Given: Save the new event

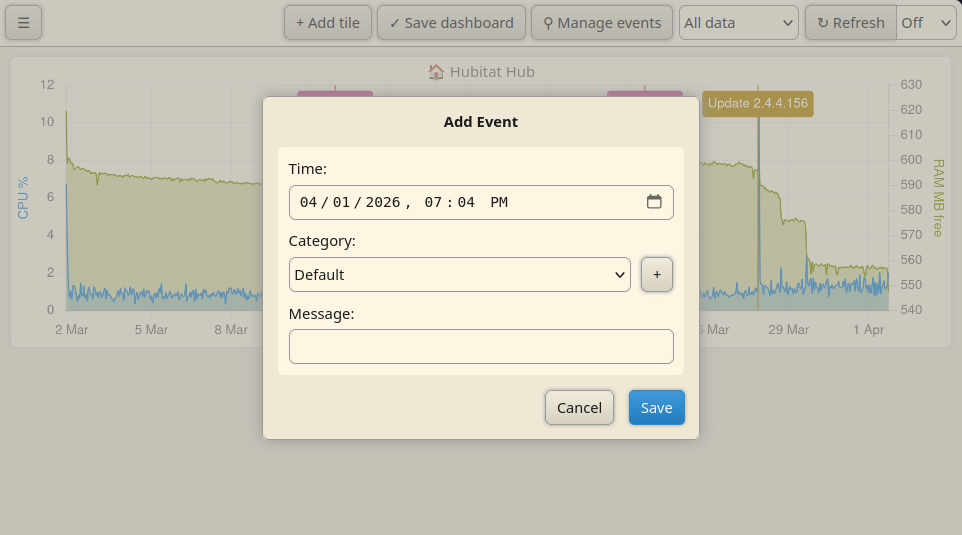Looking at the screenshot, I should click(656, 407).
